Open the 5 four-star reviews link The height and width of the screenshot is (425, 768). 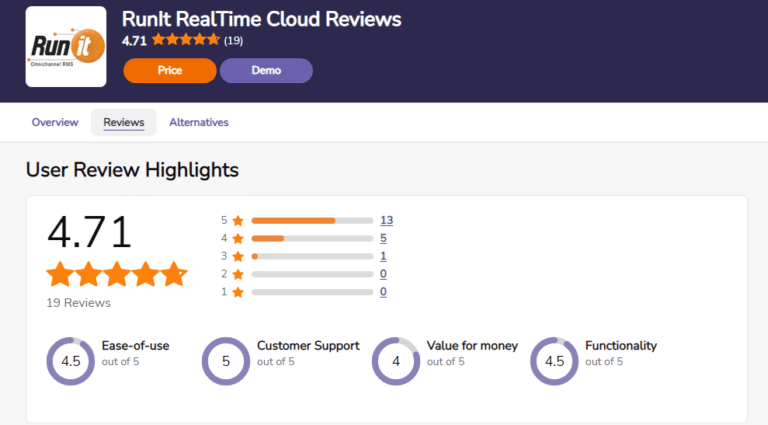[x=383, y=238]
